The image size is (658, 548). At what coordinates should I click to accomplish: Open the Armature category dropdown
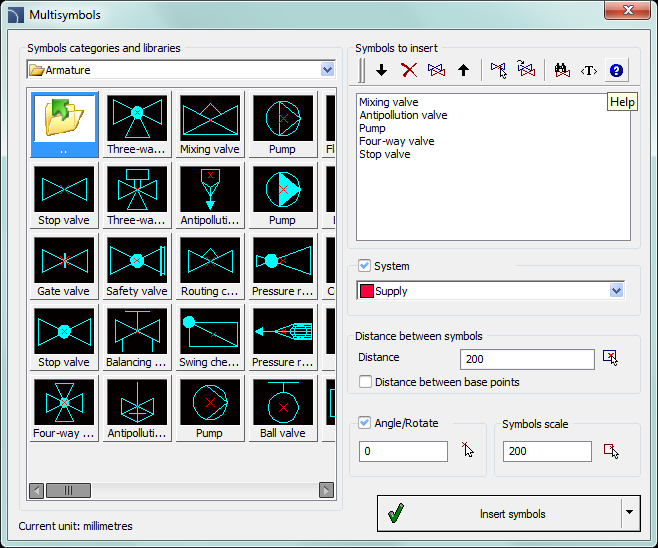[328, 70]
